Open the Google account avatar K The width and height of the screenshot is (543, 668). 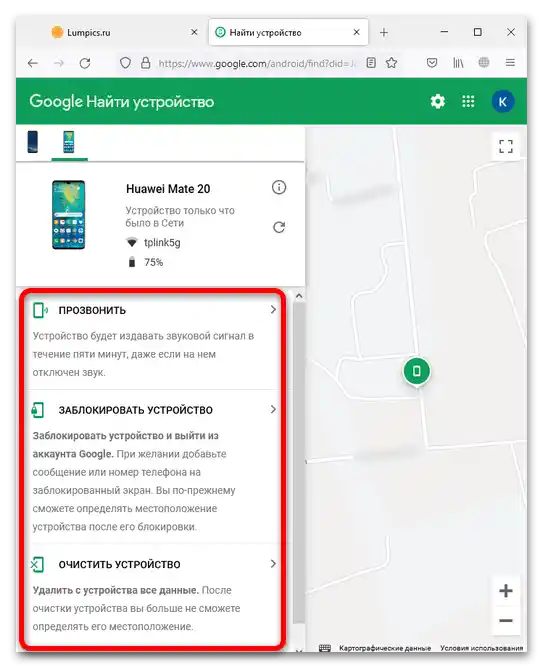[x=503, y=101]
